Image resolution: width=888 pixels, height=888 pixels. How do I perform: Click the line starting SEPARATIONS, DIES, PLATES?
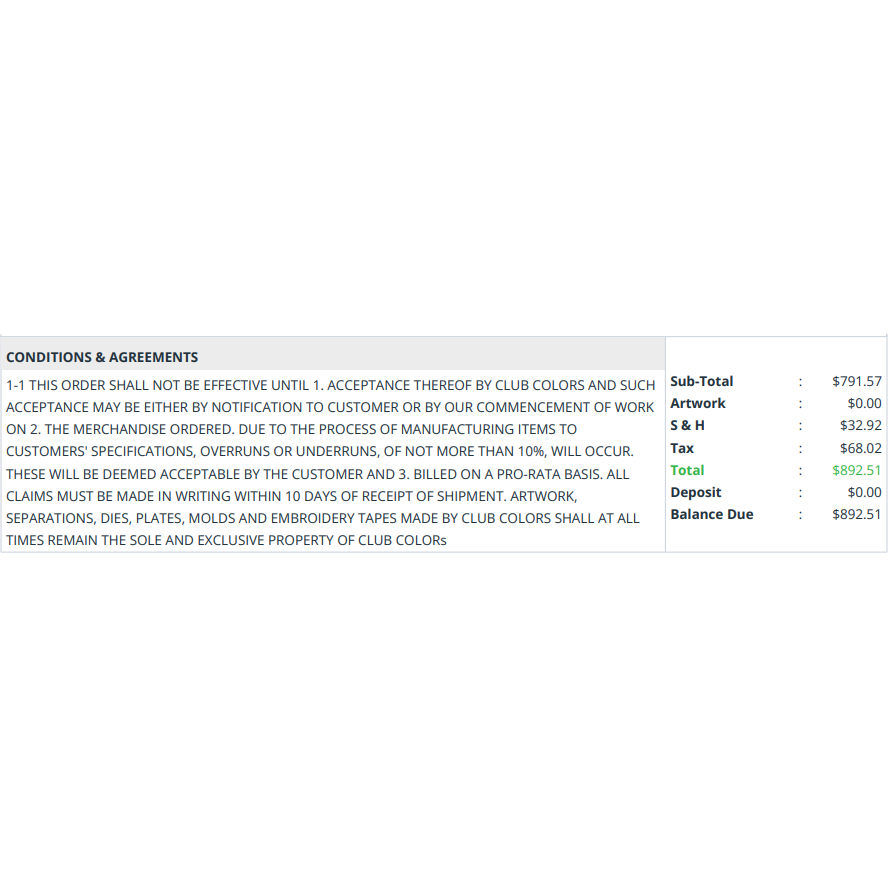[x=323, y=519]
